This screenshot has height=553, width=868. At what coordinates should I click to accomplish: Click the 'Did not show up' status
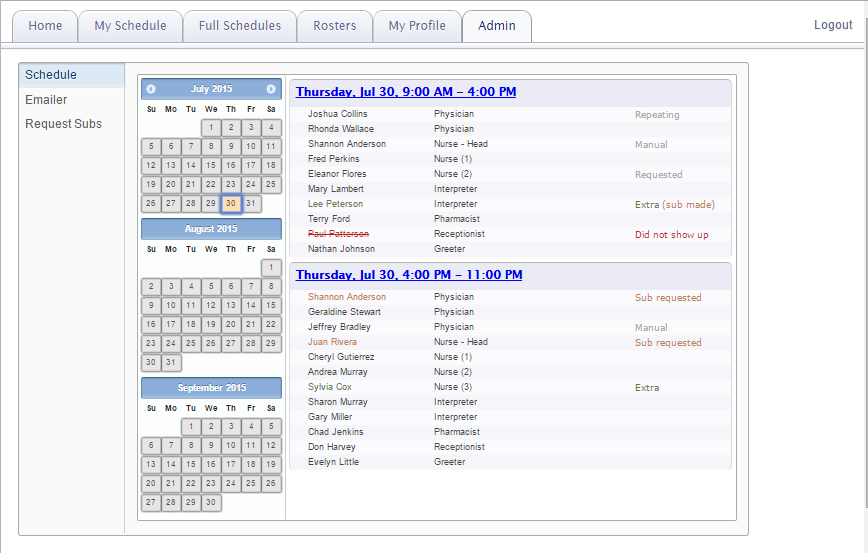(x=671, y=235)
